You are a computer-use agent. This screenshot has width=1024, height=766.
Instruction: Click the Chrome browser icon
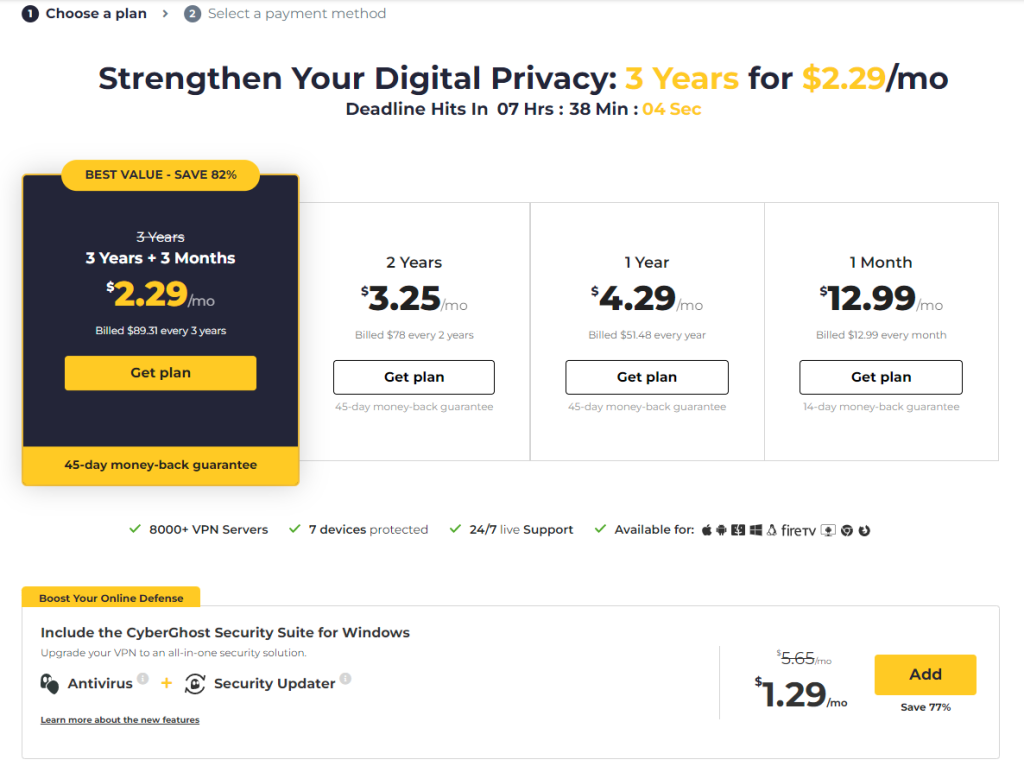pyautogui.click(x=847, y=530)
